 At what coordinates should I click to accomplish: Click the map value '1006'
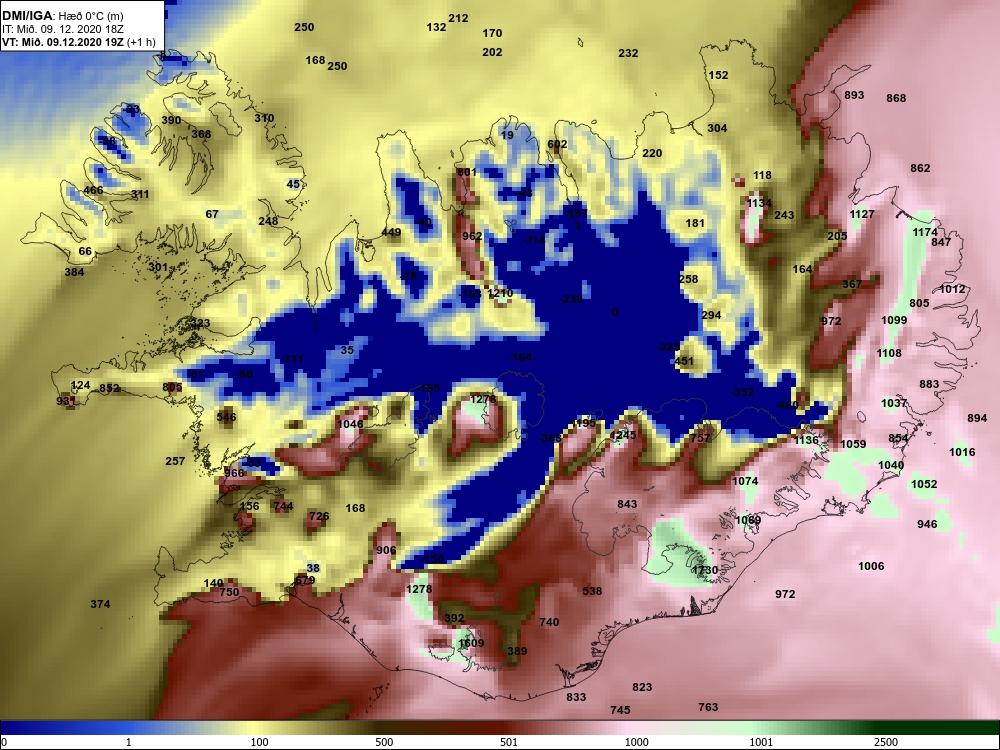[871, 566]
